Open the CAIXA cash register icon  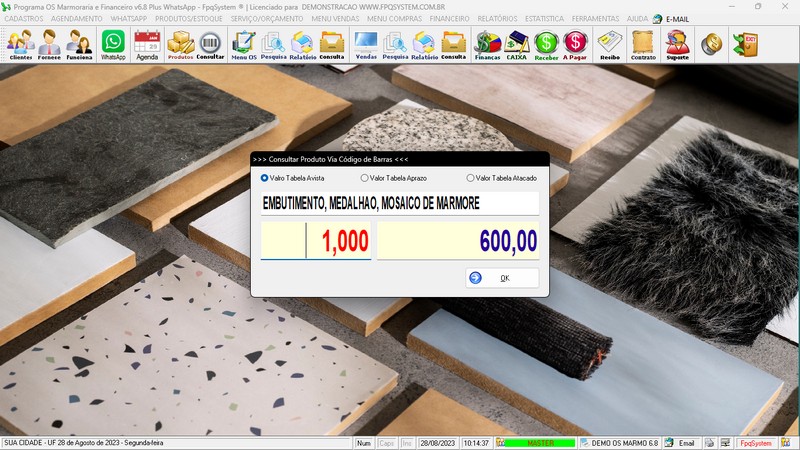coord(517,44)
